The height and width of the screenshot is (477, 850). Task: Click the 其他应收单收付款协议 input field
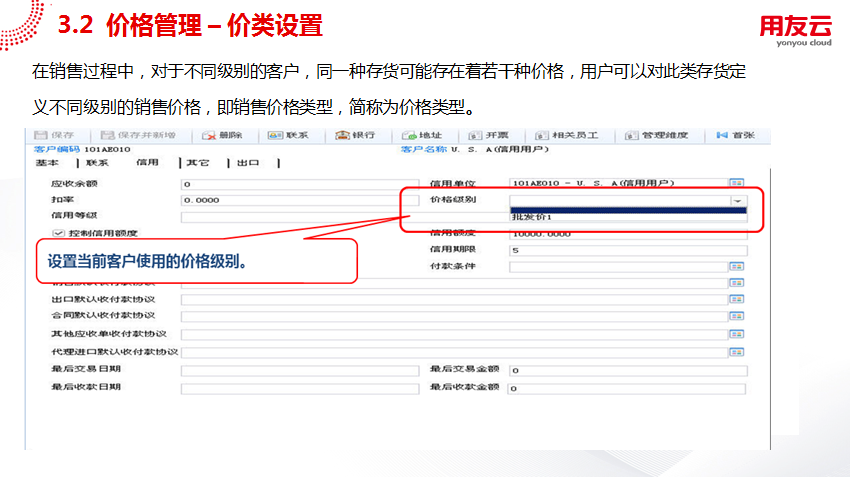[x=454, y=334]
